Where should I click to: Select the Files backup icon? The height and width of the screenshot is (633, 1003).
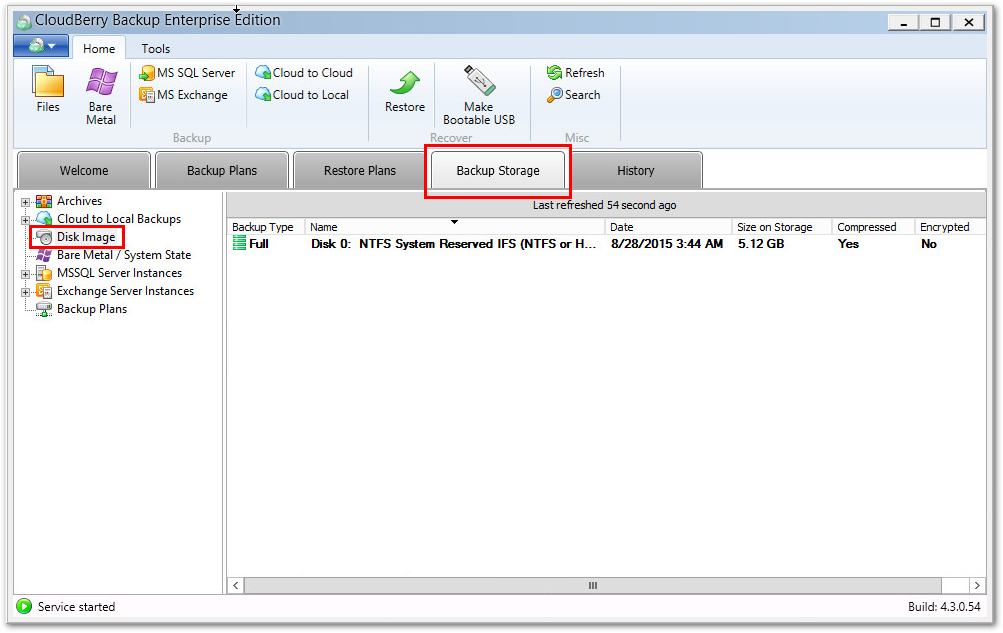[x=46, y=92]
